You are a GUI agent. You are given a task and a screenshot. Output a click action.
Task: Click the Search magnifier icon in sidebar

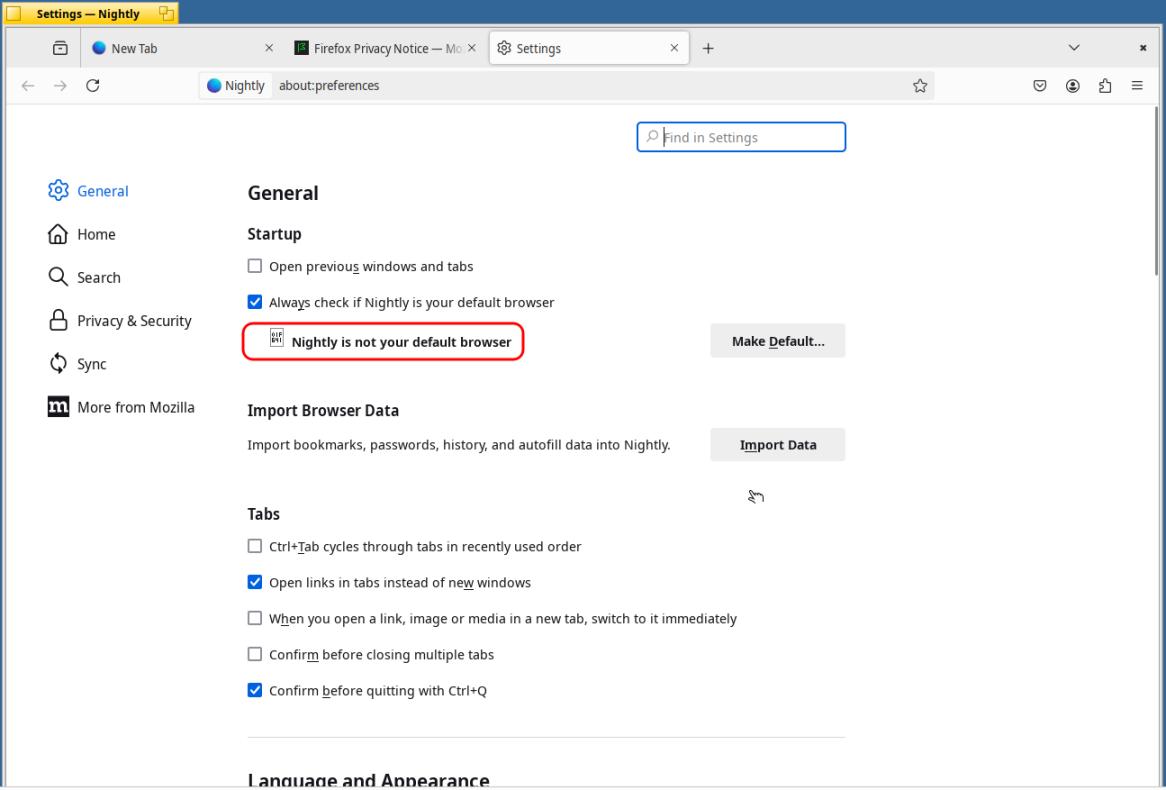point(58,277)
